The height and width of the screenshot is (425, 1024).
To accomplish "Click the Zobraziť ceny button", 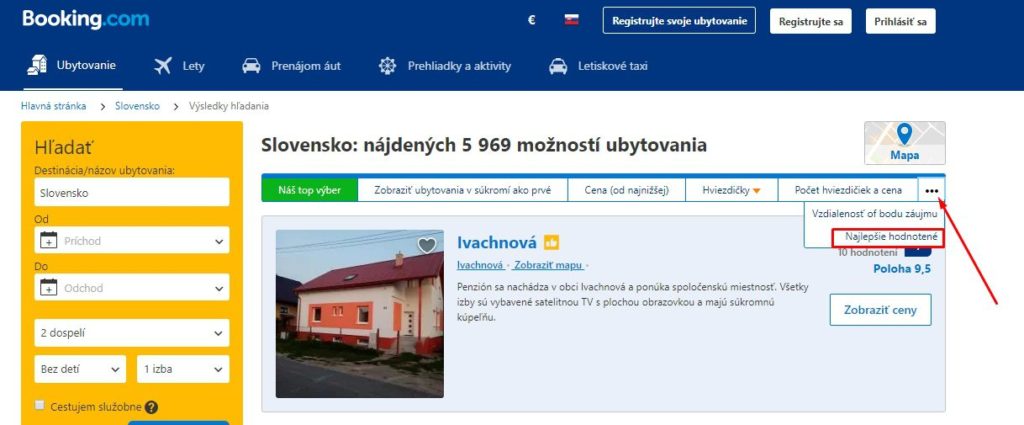I will click(880, 310).
